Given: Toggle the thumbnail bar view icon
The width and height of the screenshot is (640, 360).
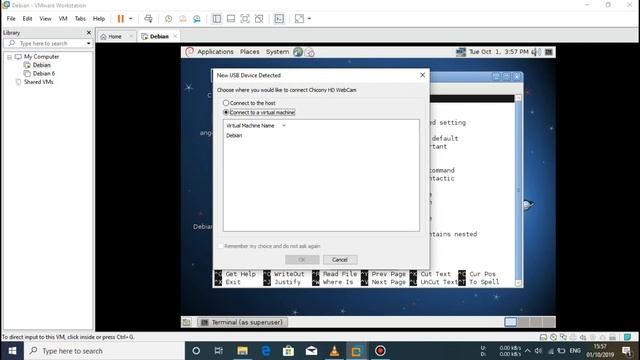Looking at the screenshot, I should 231,19.
